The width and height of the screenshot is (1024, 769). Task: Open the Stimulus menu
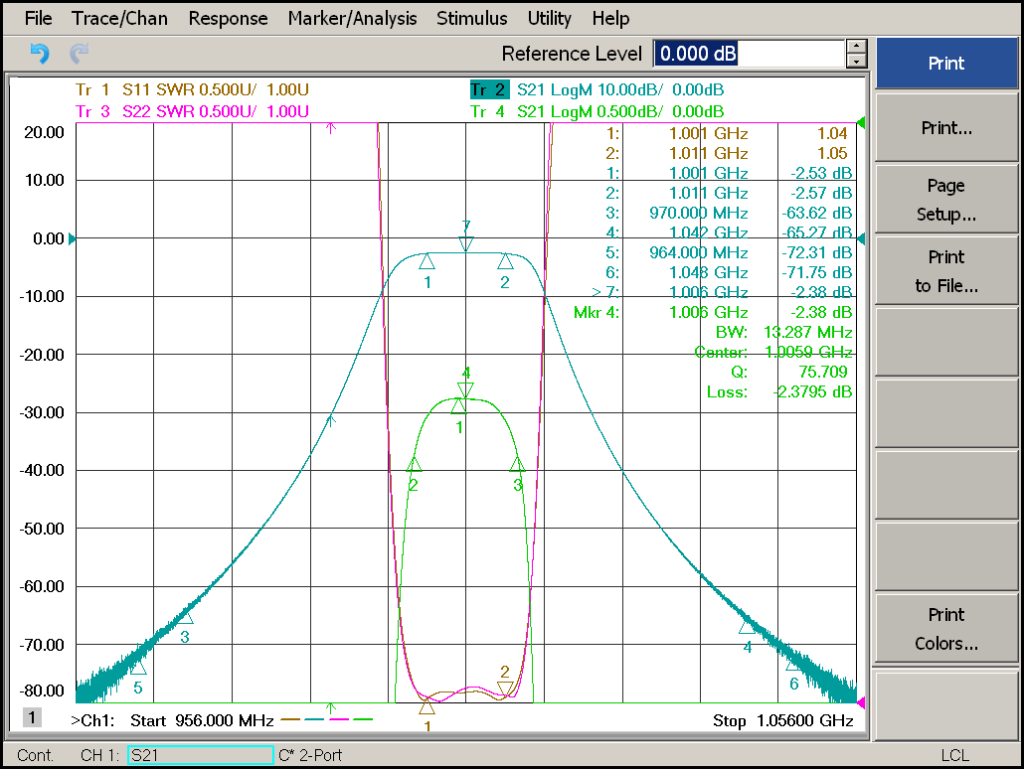(x=472, y=18)
